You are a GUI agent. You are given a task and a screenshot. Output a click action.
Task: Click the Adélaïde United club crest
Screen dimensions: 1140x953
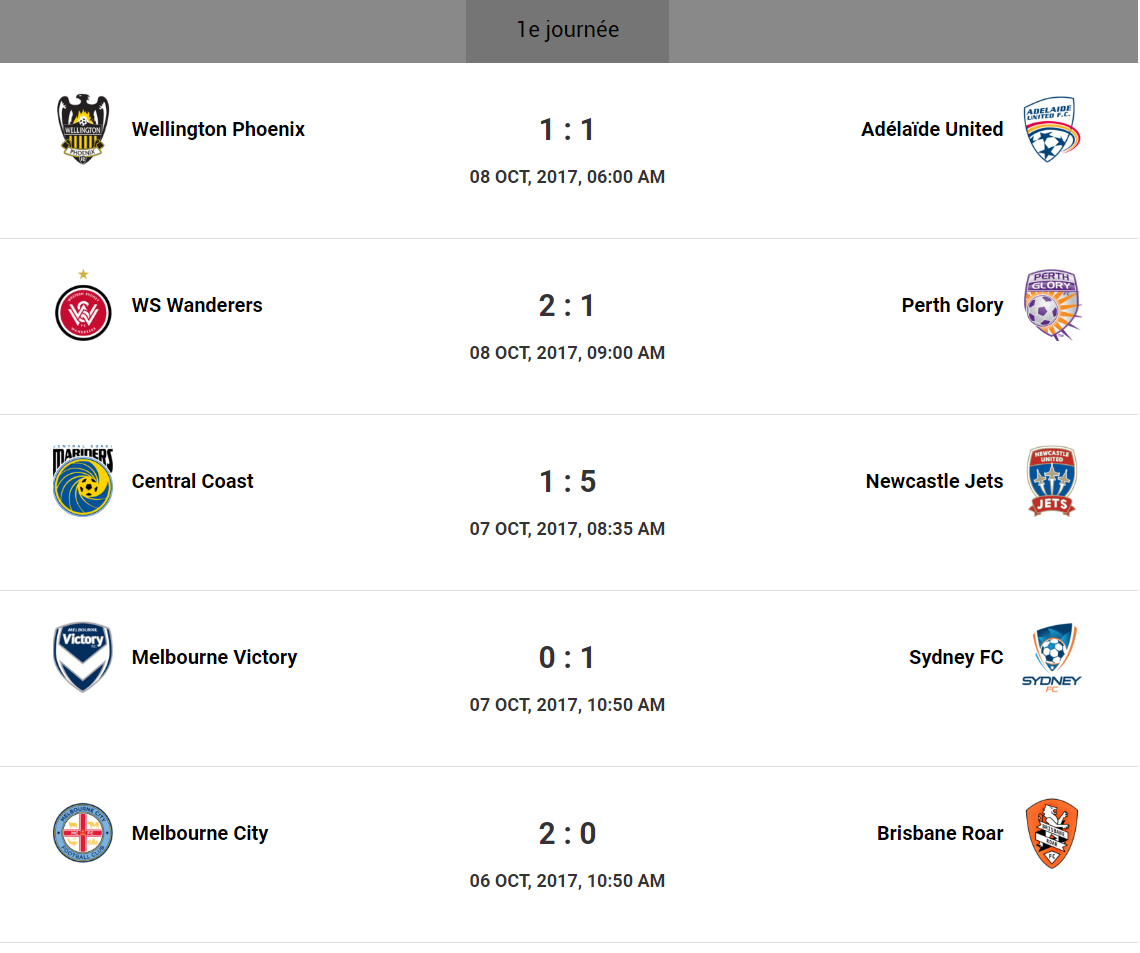coord(1052,129)
